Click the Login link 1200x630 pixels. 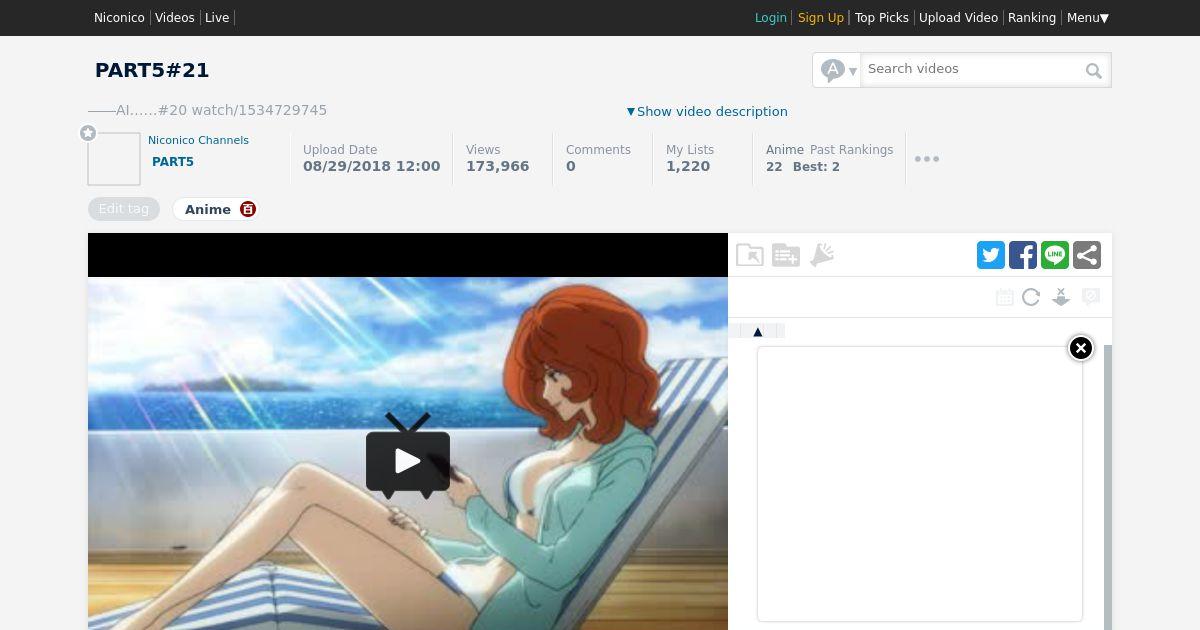770,17
